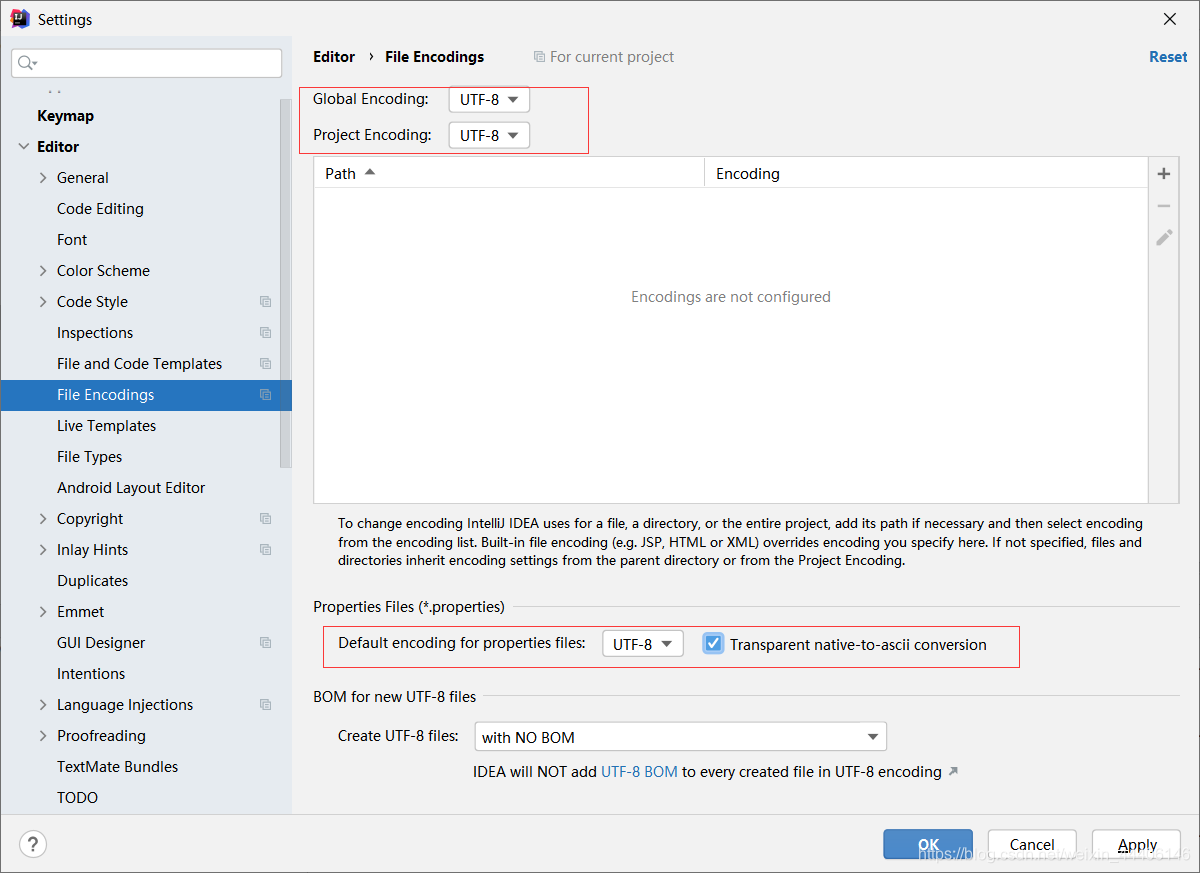This screenshot has height=873, width=1200.
Task: Expand the Code Style node
Action: click(x=43, y=302)
